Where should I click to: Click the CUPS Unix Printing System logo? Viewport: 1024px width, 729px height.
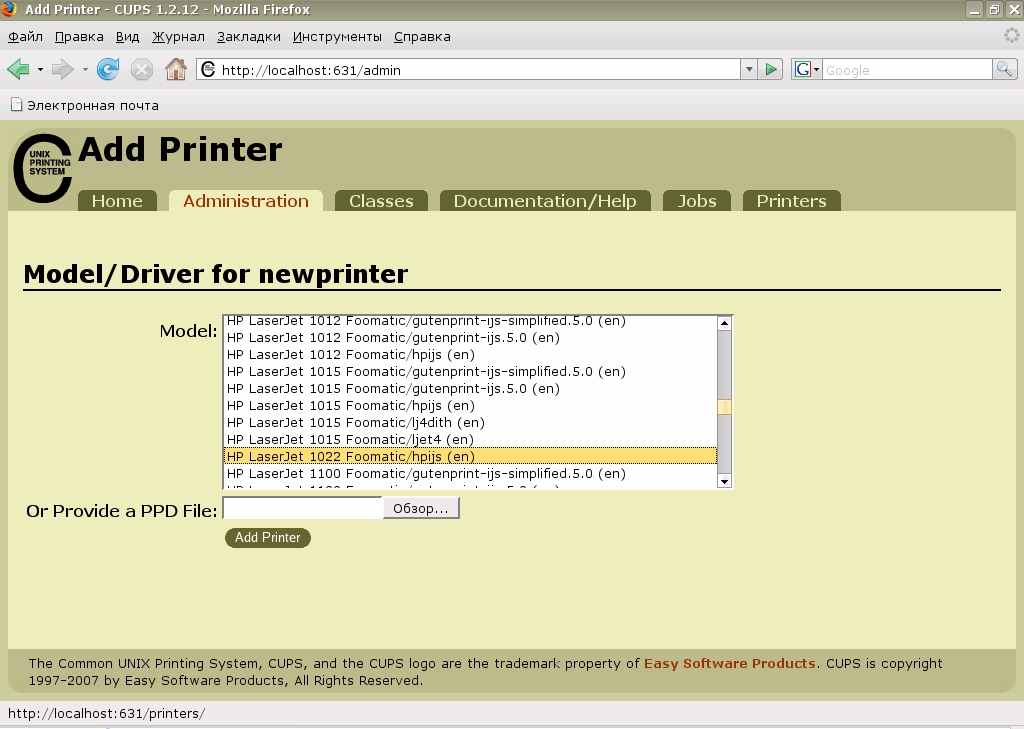coord(42,168)
